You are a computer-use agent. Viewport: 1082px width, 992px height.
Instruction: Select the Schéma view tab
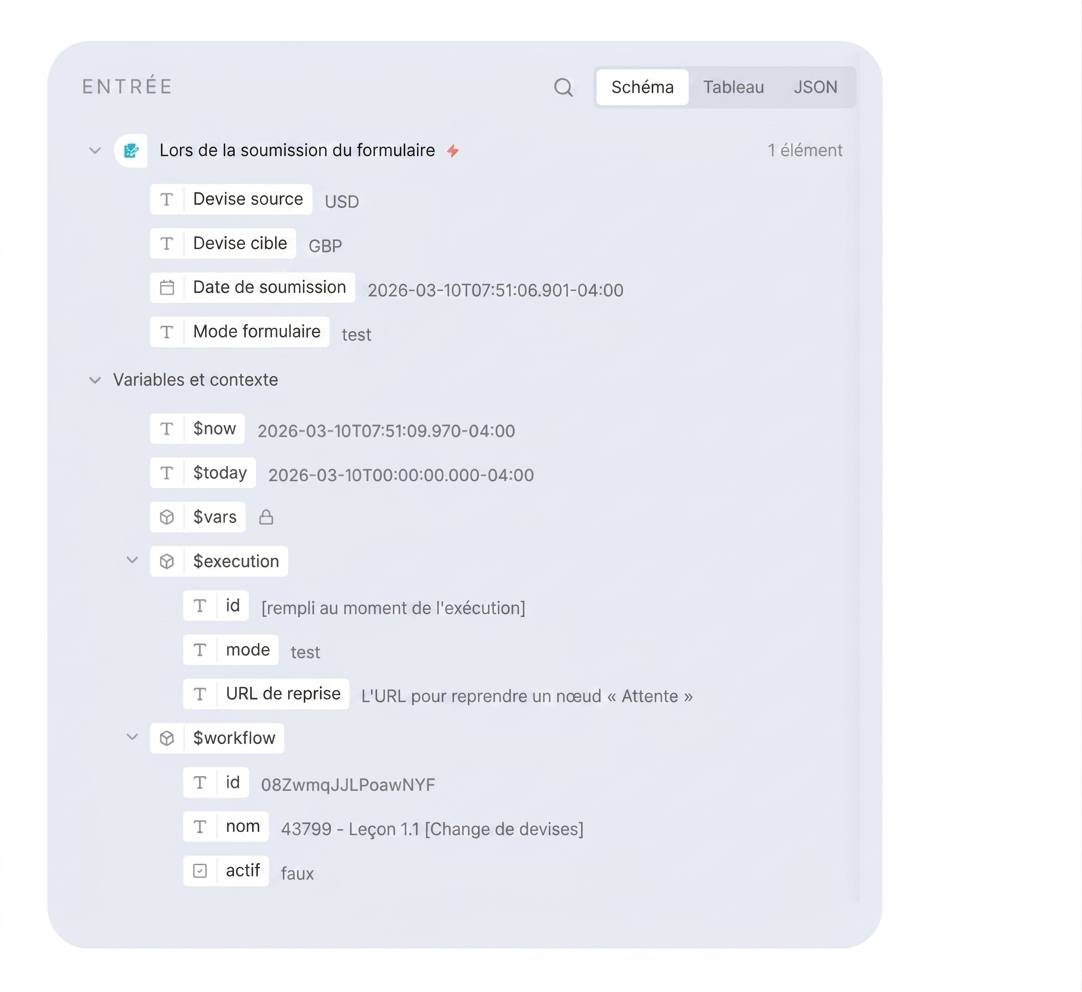point(642,88)
